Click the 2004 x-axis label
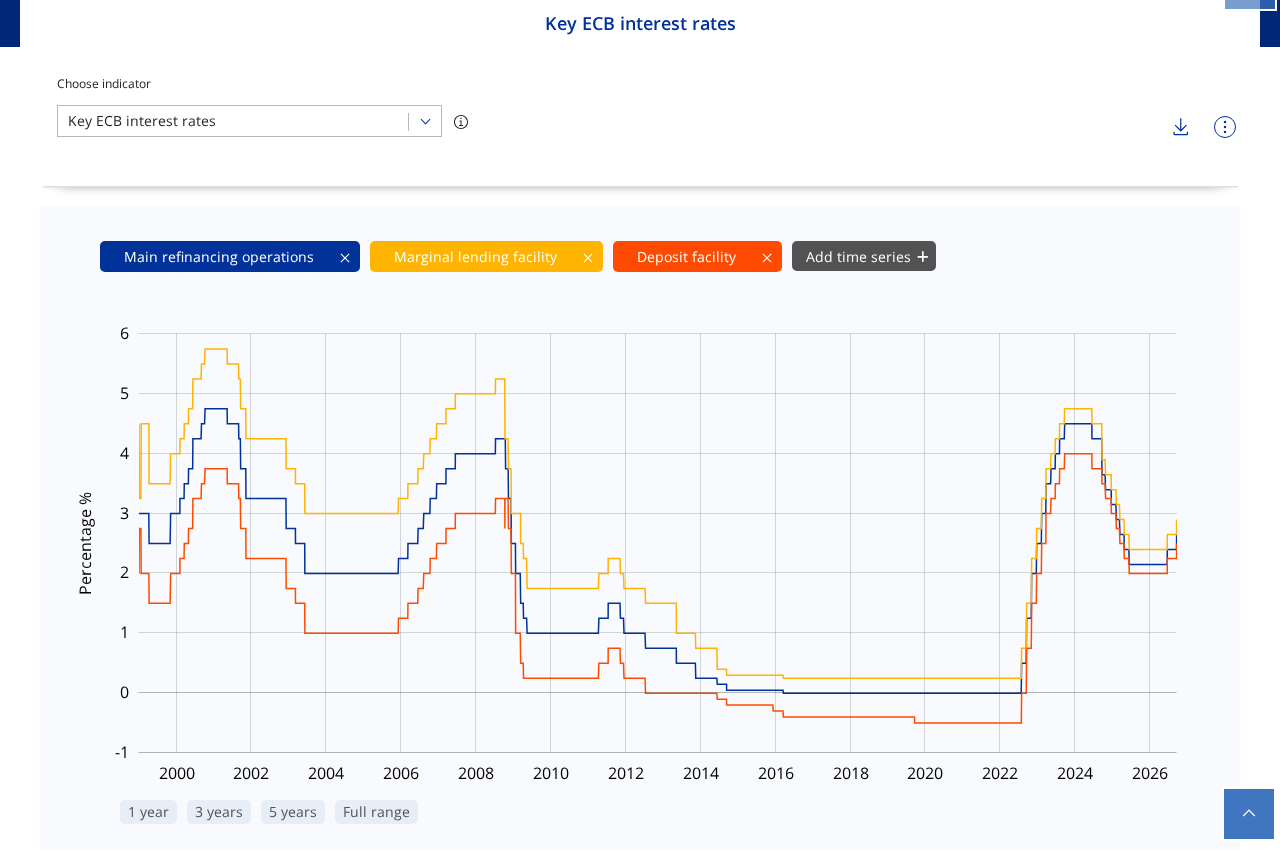This screenshot has width=1280, height=850. point(326,774)
